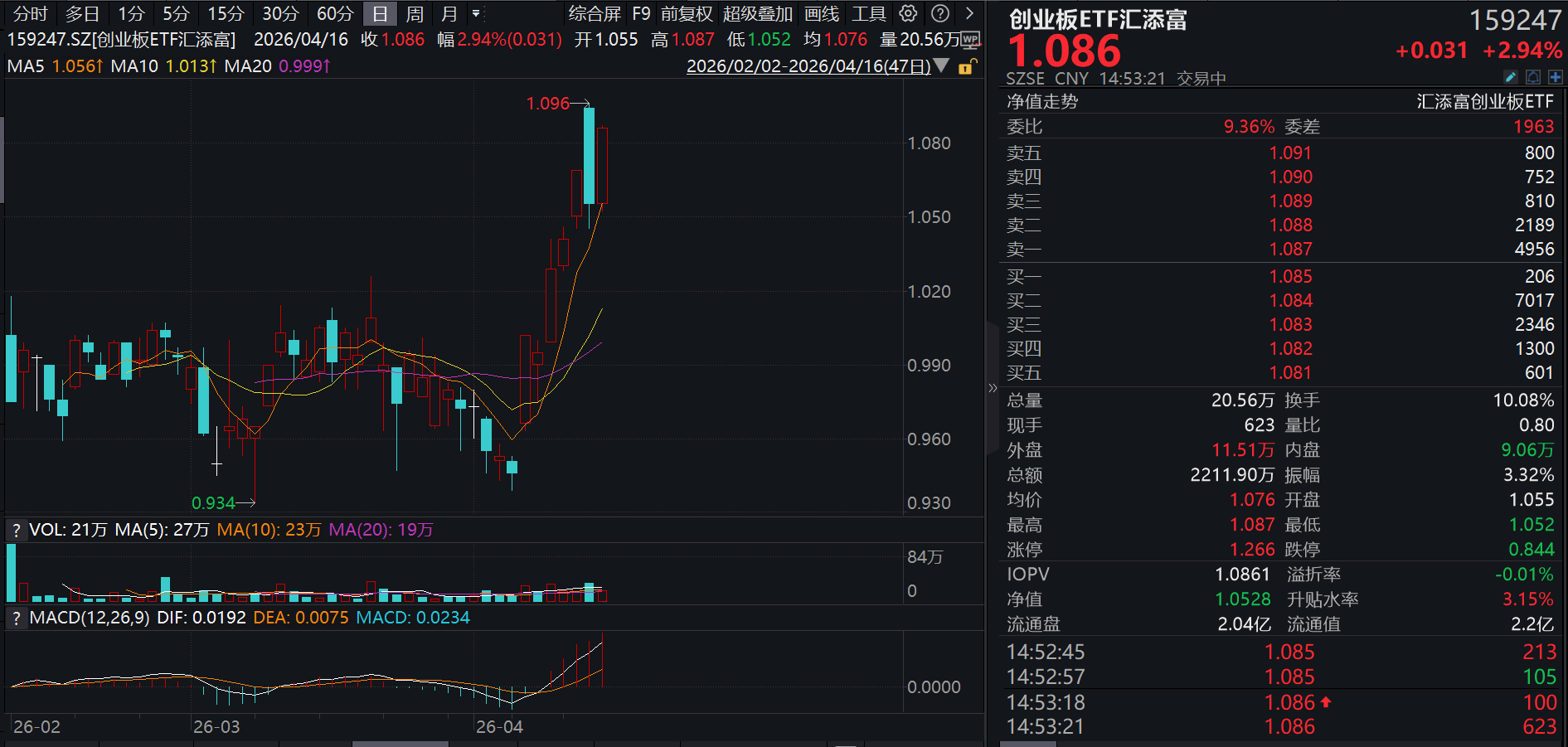Switch to the 周 weekly chart tab

[x=415, y=14]
